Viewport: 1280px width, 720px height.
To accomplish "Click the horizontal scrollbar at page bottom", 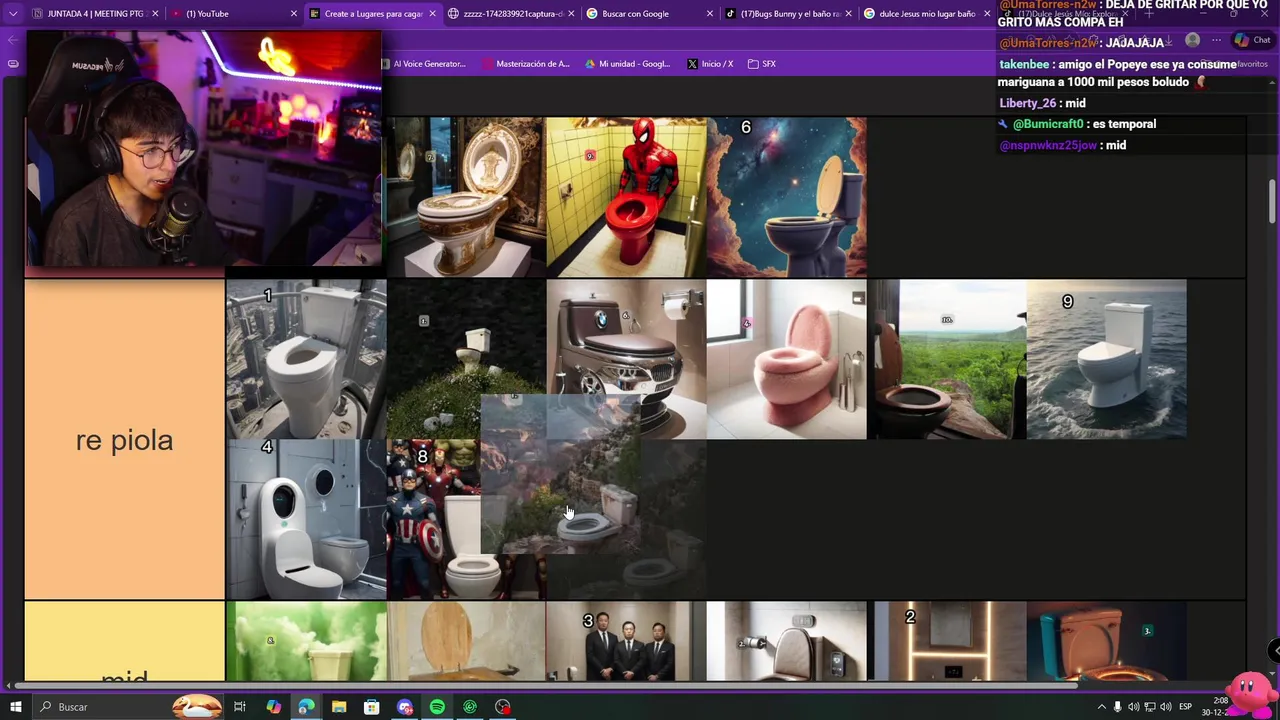I will coord(545,686).
